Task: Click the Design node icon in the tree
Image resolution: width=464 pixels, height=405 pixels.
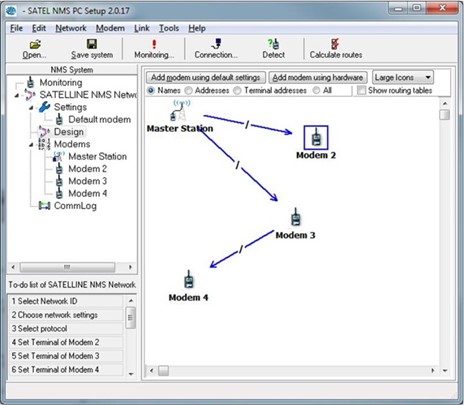Action: pyautogui.click(x=44, y=132)
